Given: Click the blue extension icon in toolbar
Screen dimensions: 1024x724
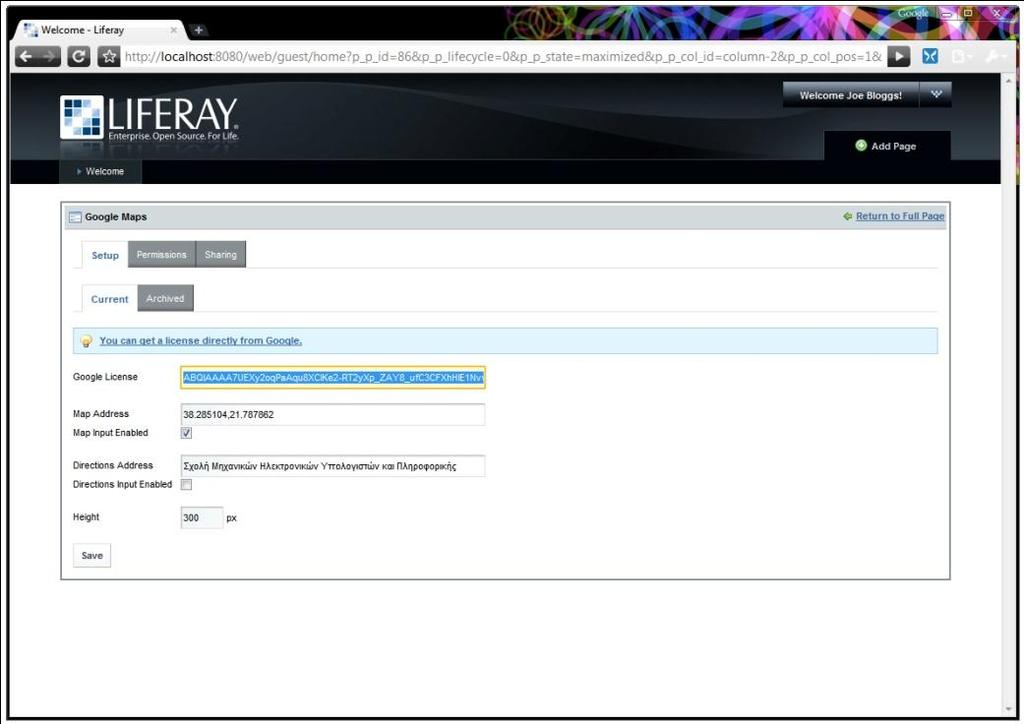Looking at the screenshot, I should coord(930,56).
